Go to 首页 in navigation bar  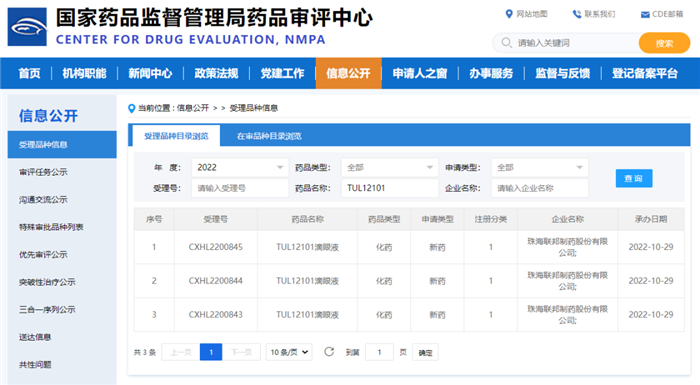pos(29,73)
